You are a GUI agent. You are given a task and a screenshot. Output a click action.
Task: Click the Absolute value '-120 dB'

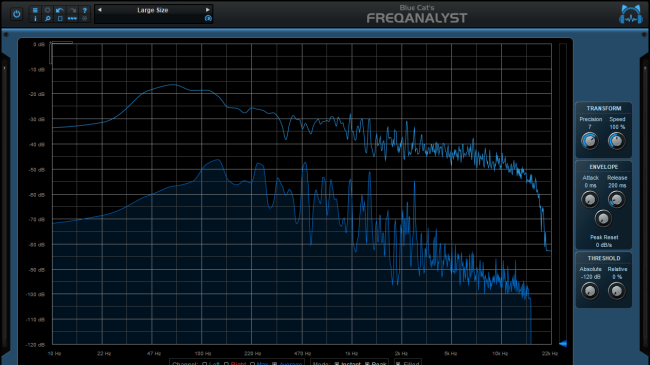(x=590, y=277)
